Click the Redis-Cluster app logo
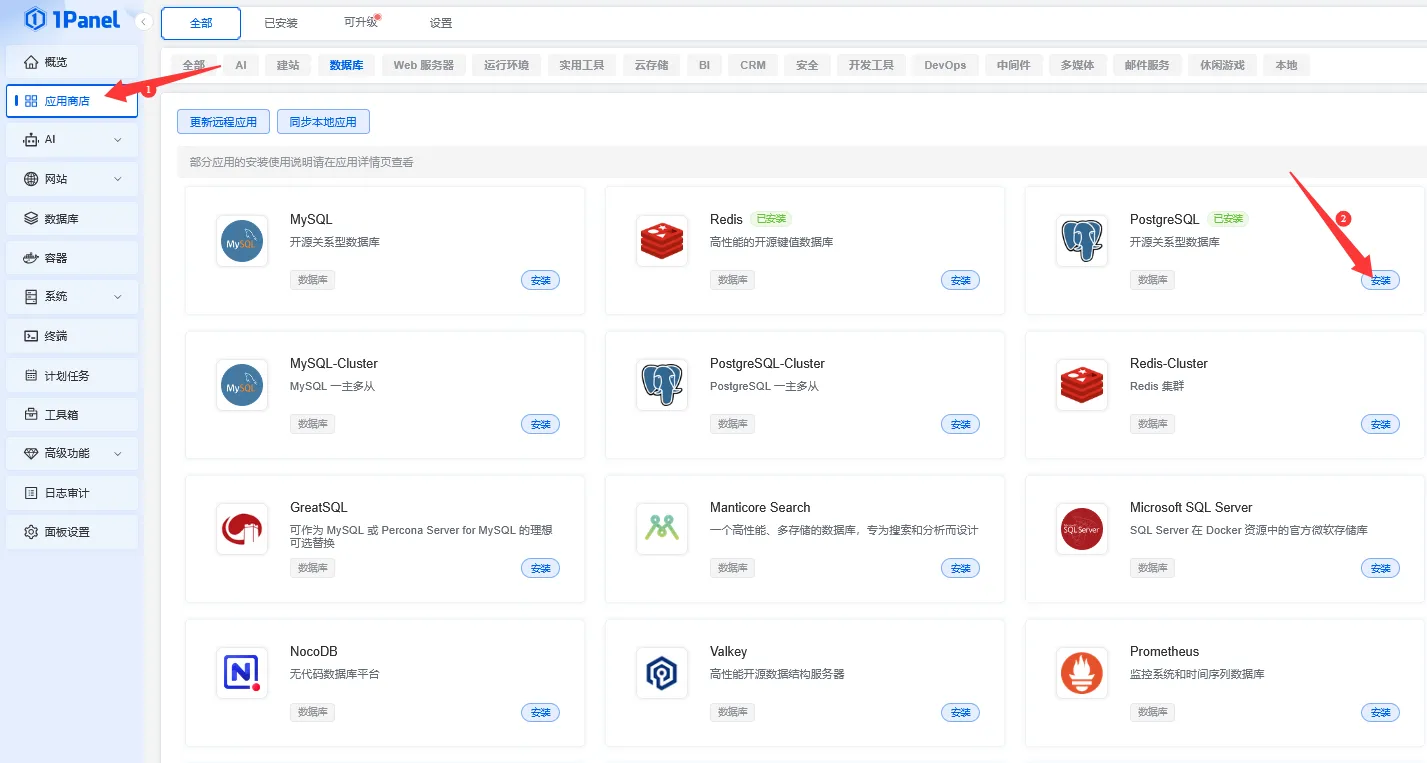Screen dimensions: 1427x763 [1082, 385]
